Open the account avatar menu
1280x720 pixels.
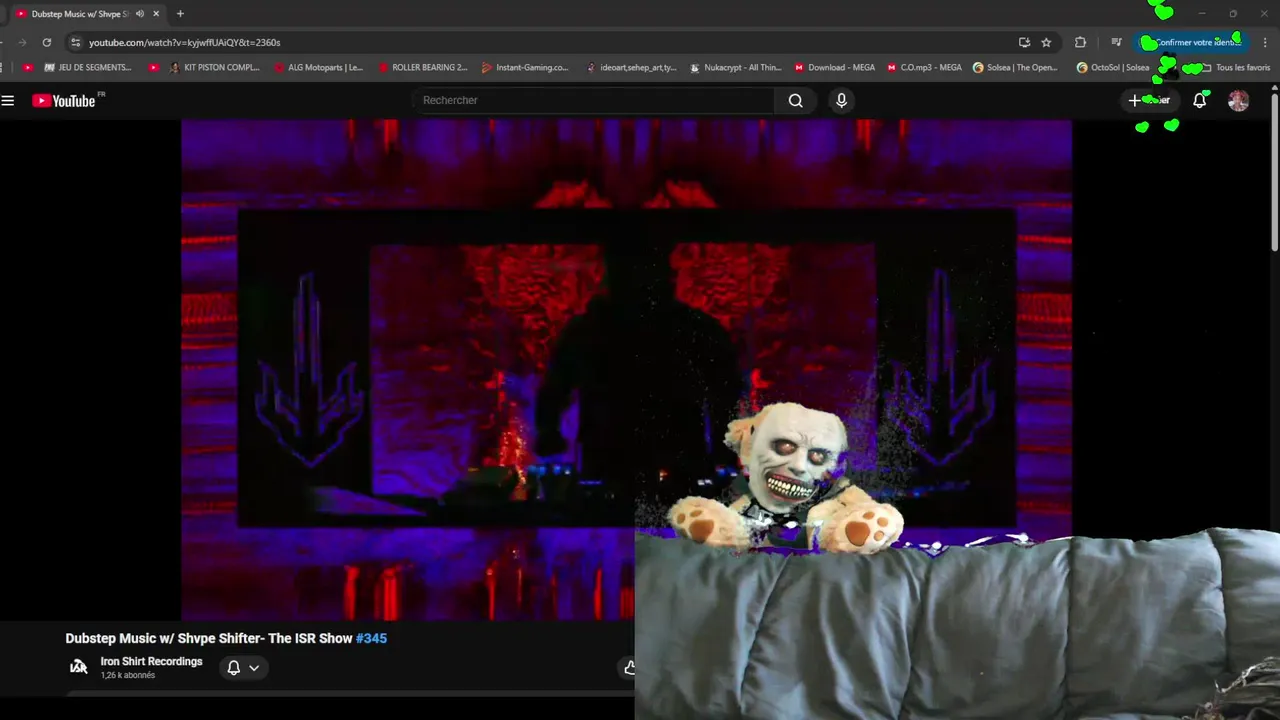(x=1238, y=100)
